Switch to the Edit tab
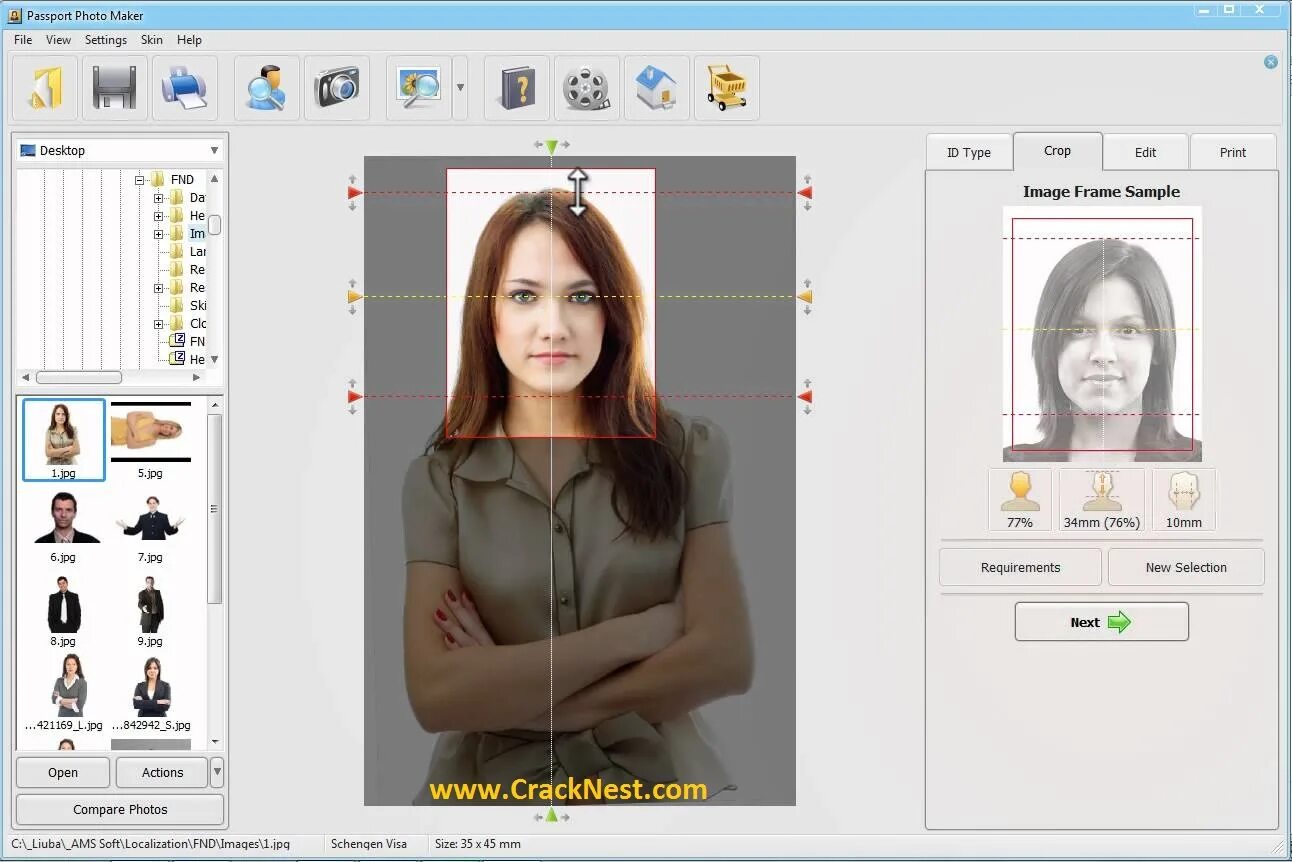 pyautogui.click(x=1146, y=153)
